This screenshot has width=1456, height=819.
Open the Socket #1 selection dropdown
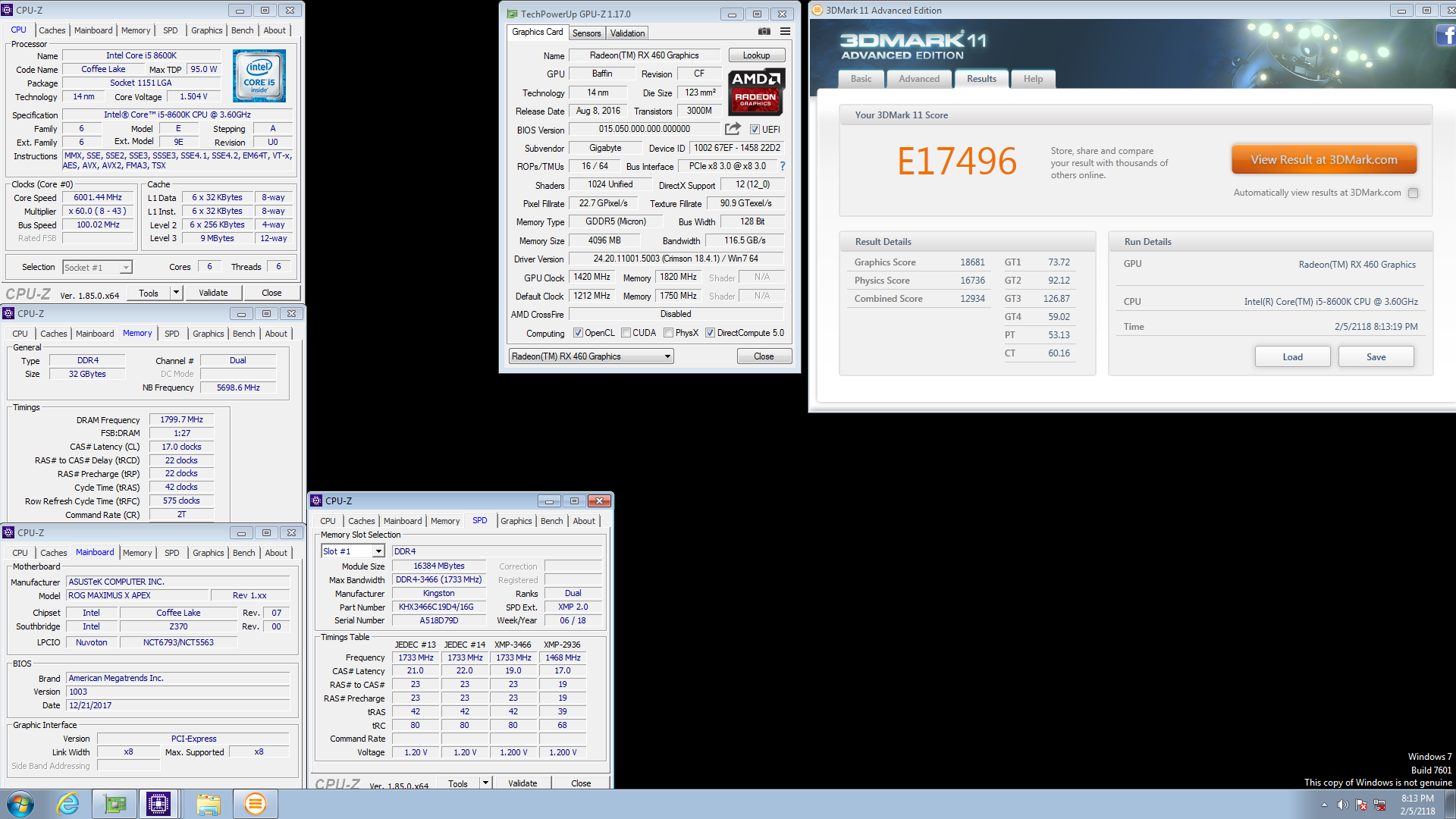(x=97, y=267)
